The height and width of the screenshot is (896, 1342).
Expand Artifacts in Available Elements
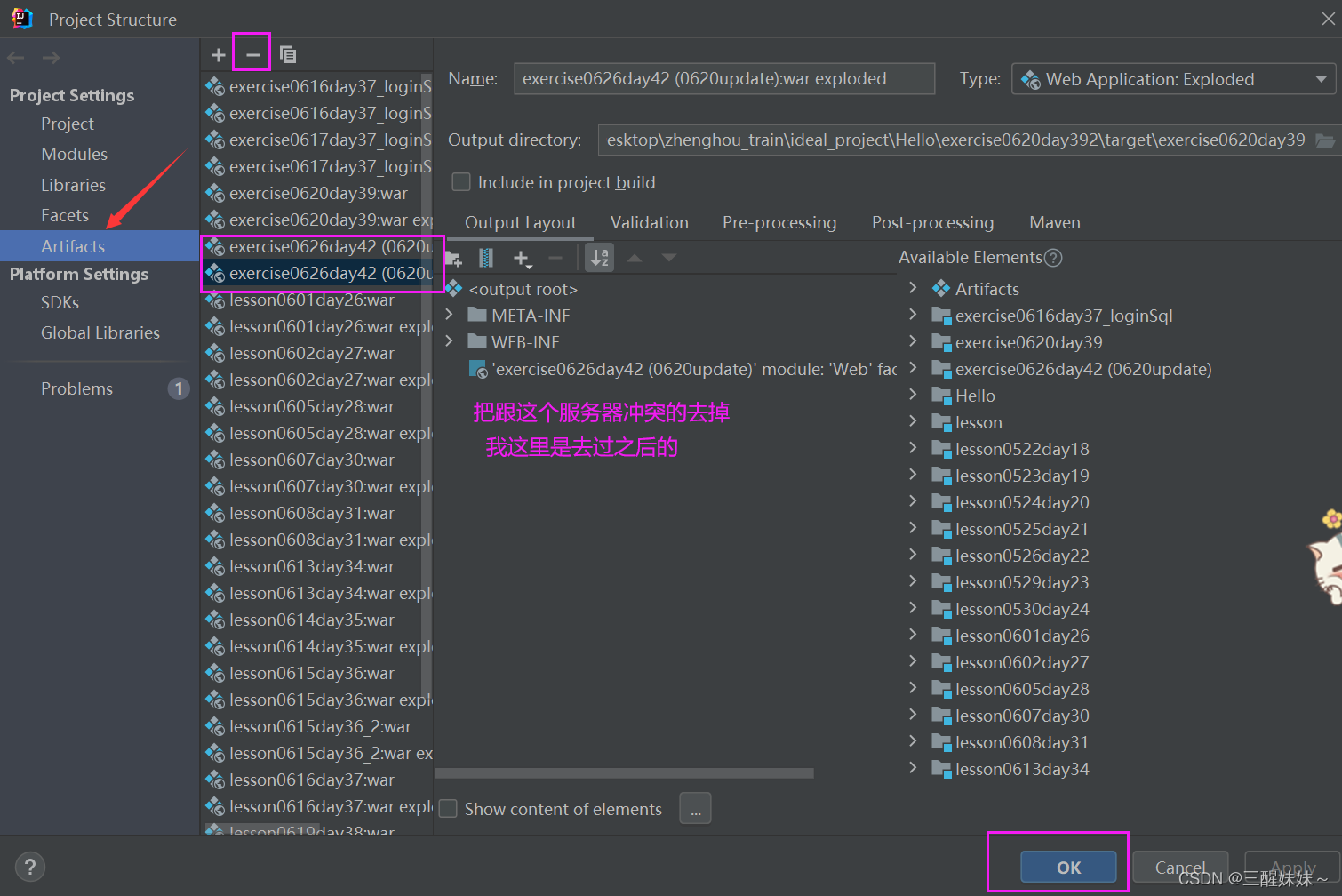(913, 288)
